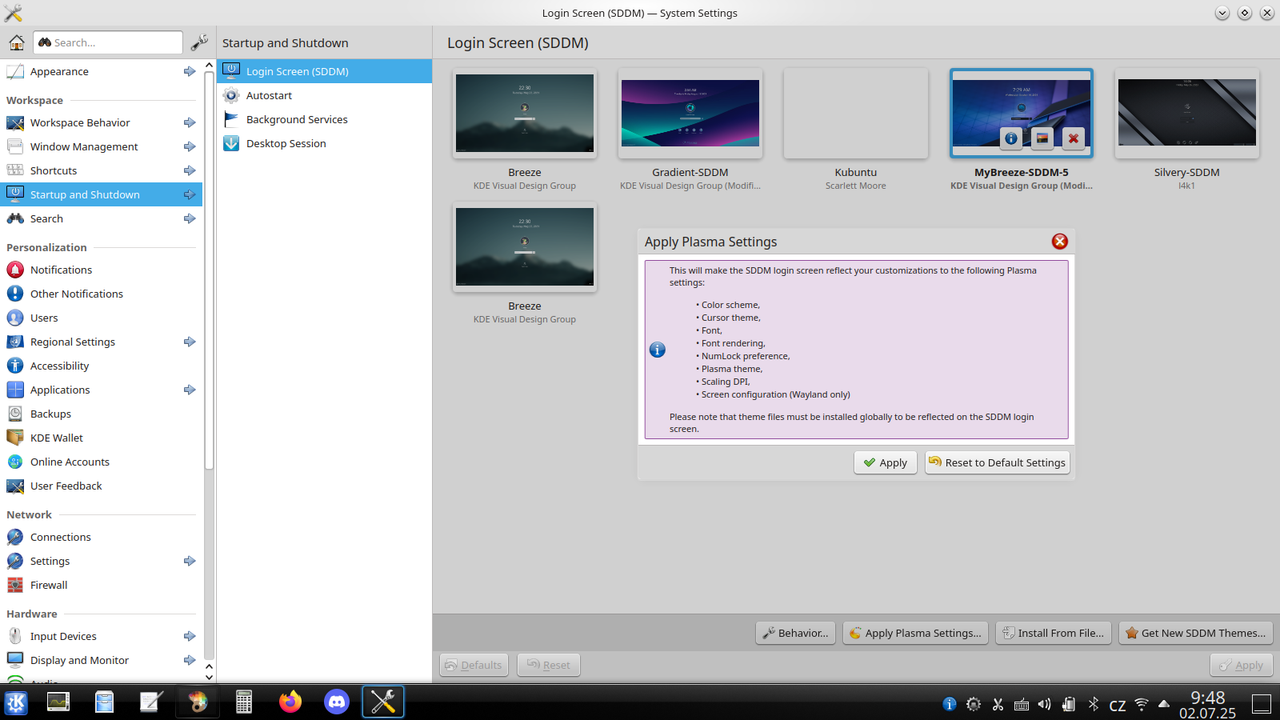Open Discord from the taskbar
Image resolution: width=1280 pixels, height=720 pixels.
(337, 703)
